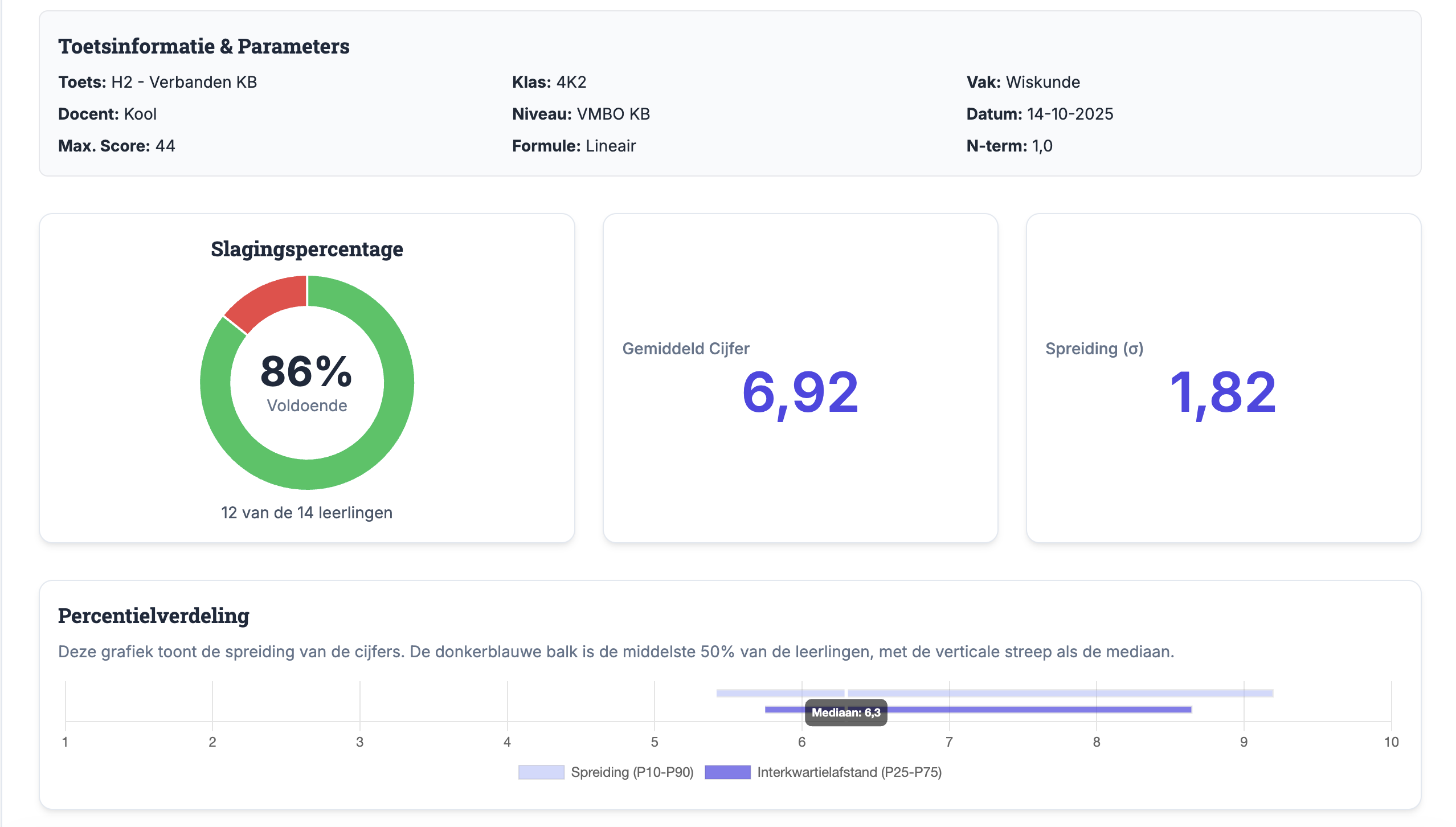Click the Mediaan: 6,3 tooltip
The width and height of the screenshot is (1456, 827).
(x=845, y=713)
